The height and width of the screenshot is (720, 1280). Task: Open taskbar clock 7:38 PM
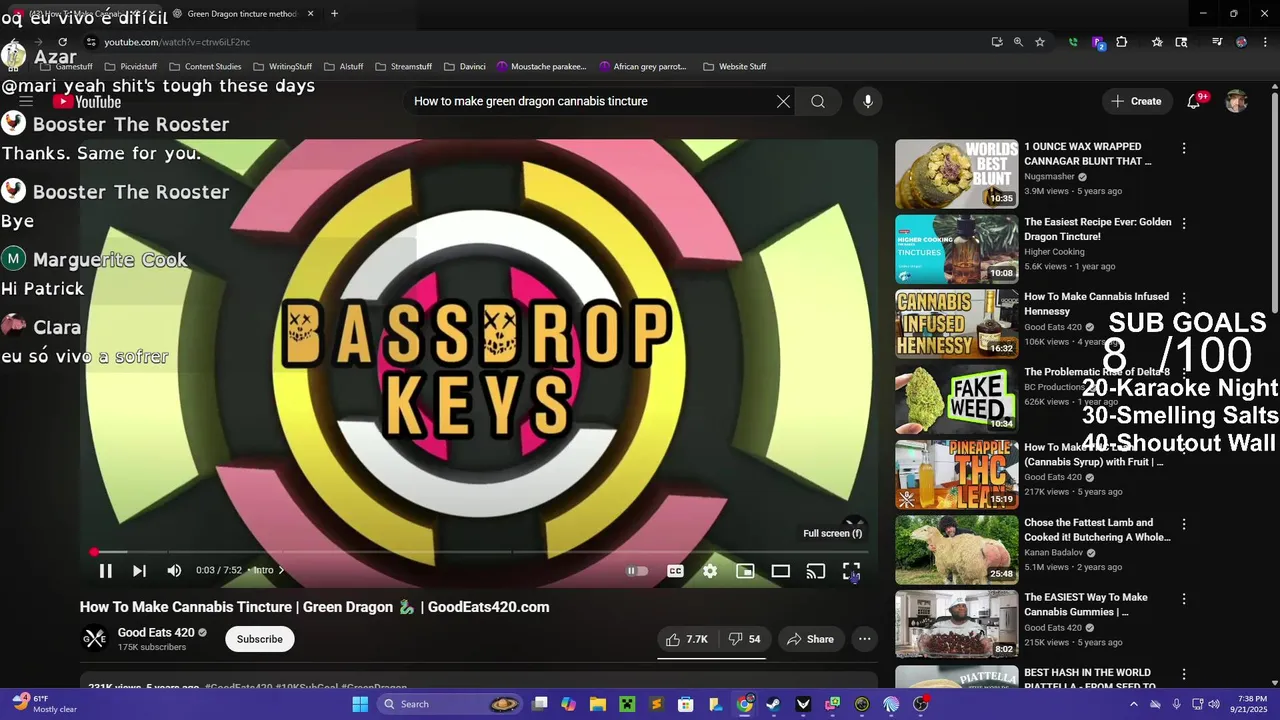pyautogui.click(x=1252, y=704)
